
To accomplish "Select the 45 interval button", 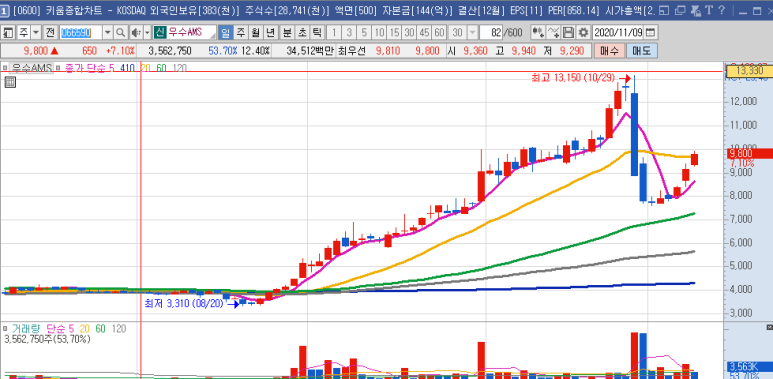I will pos(424,33).
